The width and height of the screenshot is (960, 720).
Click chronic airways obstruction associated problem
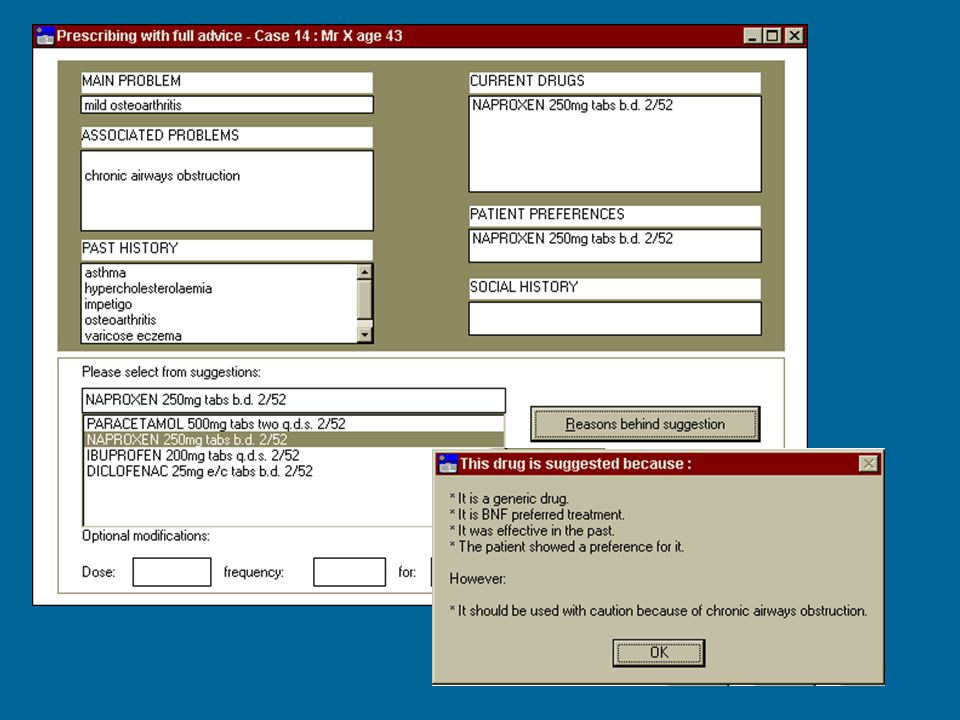(x=162, y=176)
